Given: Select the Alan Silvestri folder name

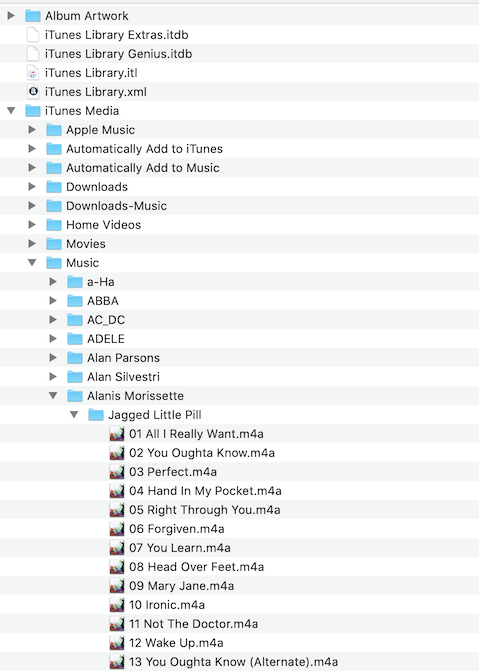Looking at the screenshot, I should 123,377.
